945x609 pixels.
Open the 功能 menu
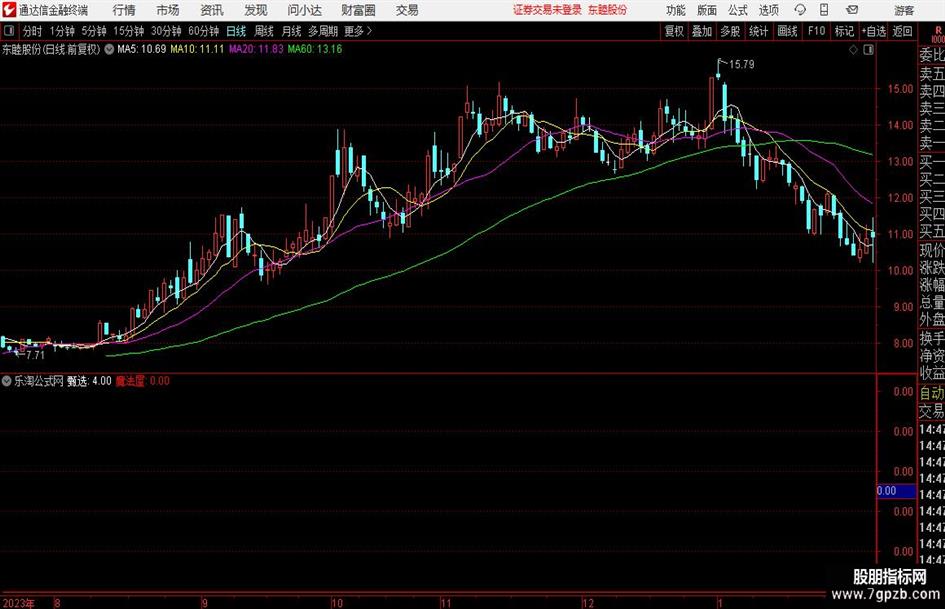[x=676, y=10]
